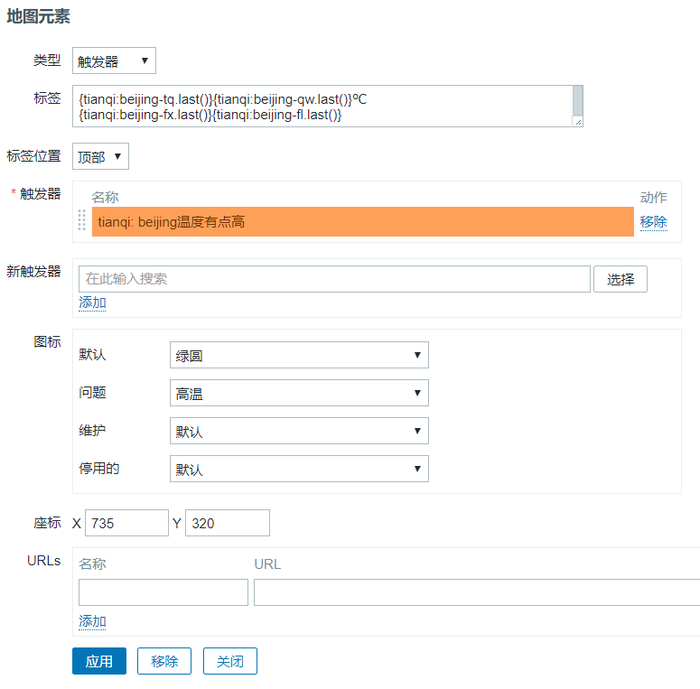Focus the 新触发器 search field
The width and height of the screenshot is (700, 689).
click(334, 279)
